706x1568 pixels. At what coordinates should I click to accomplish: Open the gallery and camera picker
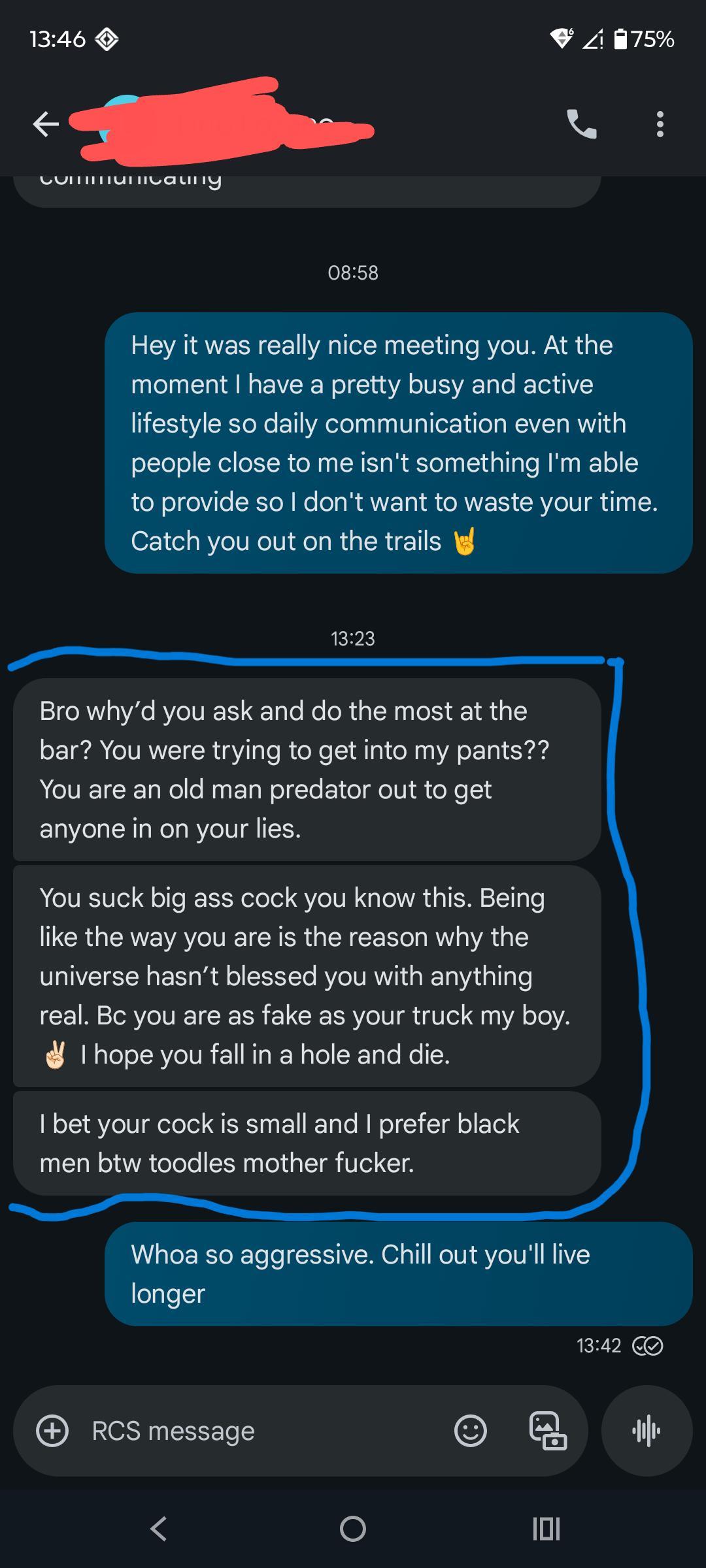[547, 1431]
